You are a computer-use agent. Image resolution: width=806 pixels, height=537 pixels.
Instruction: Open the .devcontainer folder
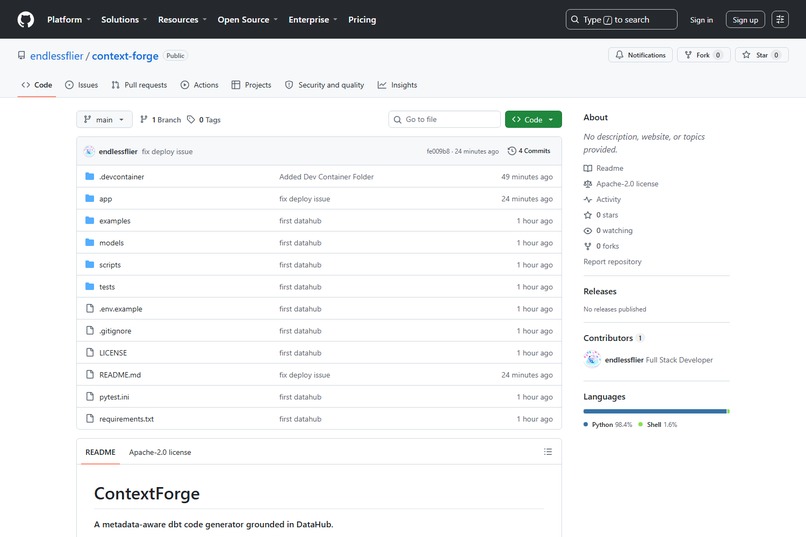[122, 177]
